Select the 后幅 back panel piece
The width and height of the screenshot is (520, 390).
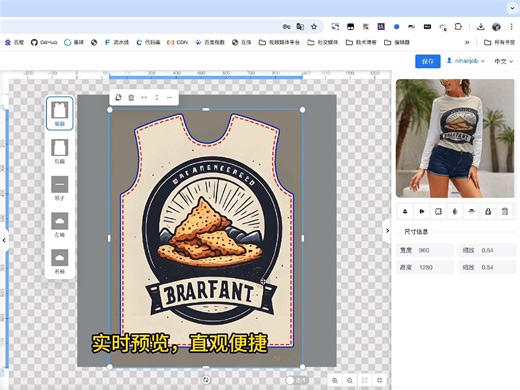point(59,151)
